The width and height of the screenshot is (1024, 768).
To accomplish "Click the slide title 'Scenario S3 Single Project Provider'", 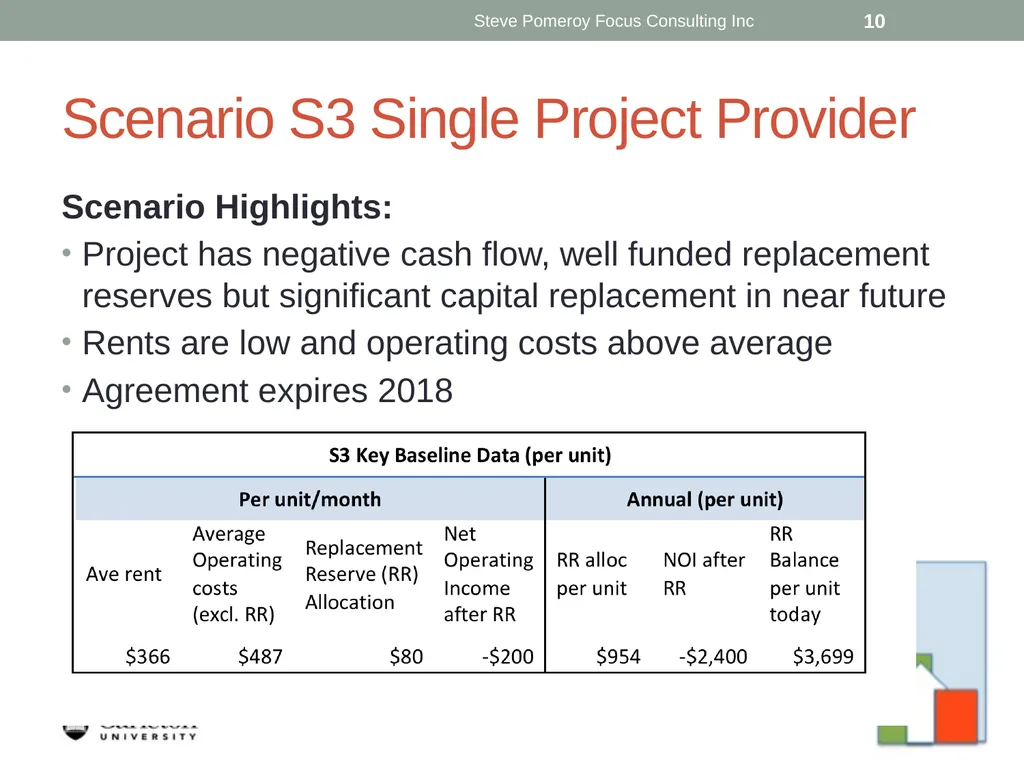I will [488, 120].
